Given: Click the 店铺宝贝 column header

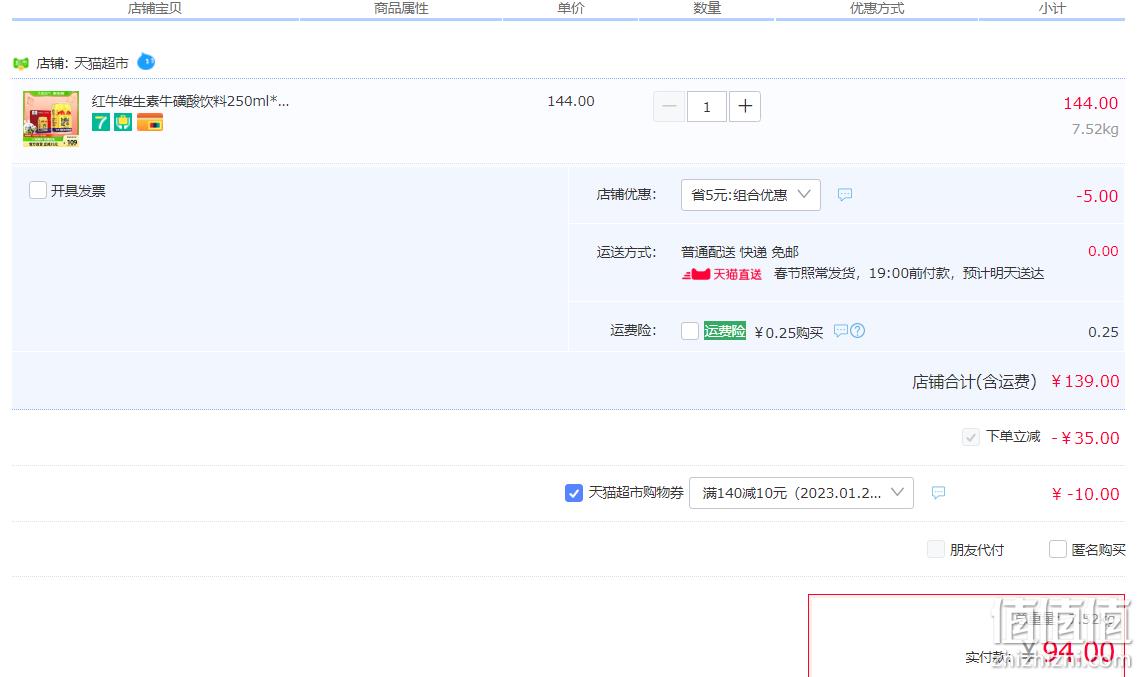Looking at the screenshot, I should click(x=155, y=8).
